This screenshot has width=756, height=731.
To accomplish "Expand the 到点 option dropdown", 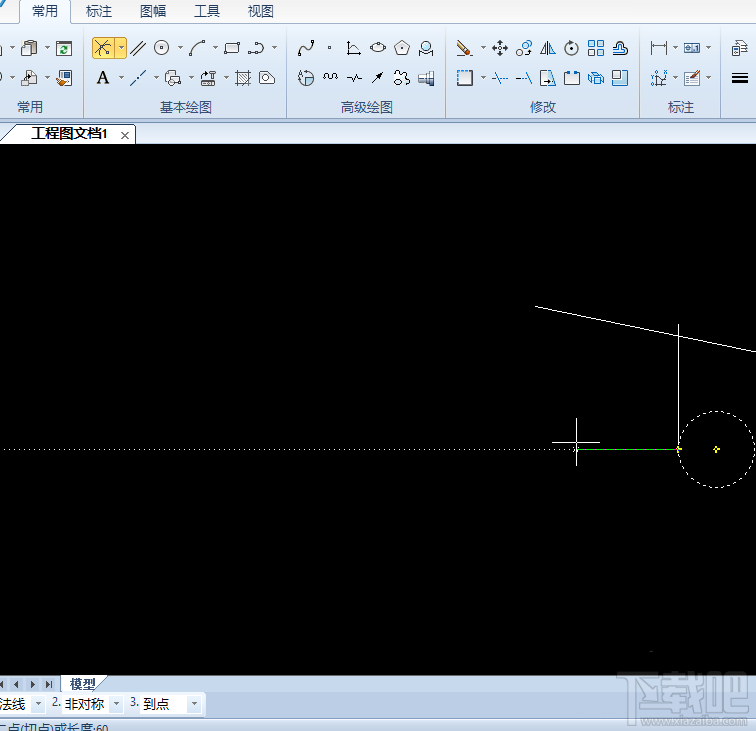I will pos(193,704).
